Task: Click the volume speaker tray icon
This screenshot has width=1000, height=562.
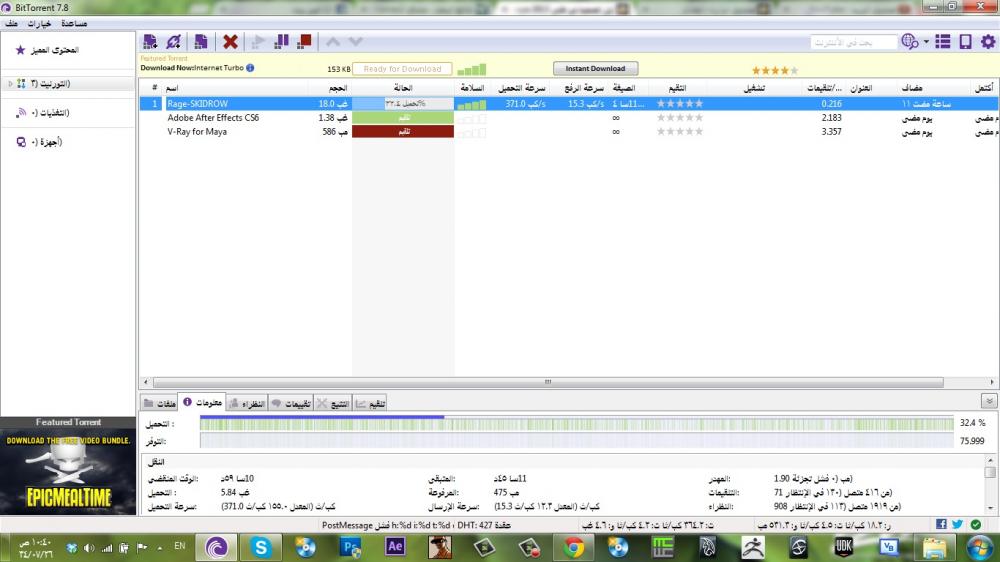Action: (x=89, y=547)
